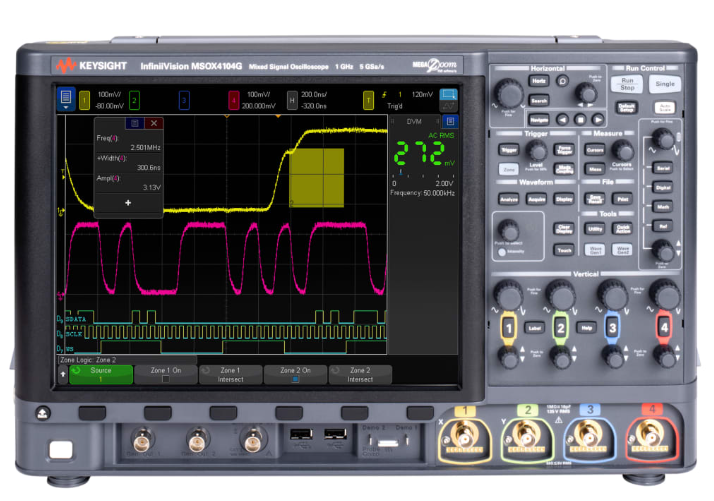This screenshot has width=714, height=501.
Task: Toggle vertical channel 4 key
Action: click(x=664, y=327)
